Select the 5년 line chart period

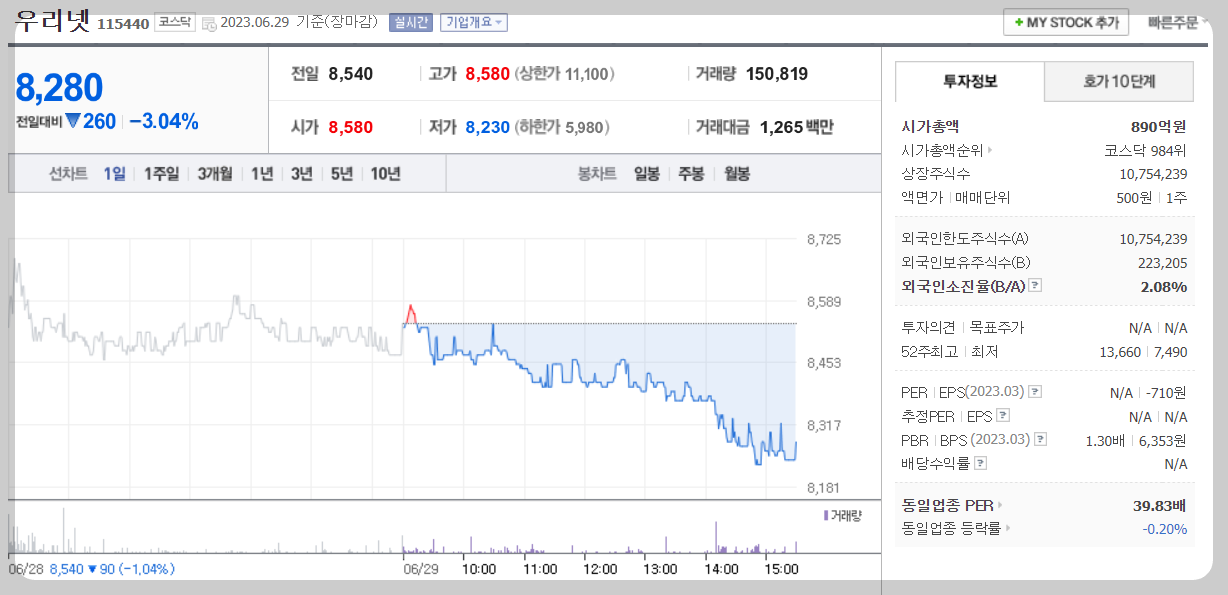(342, 173)
